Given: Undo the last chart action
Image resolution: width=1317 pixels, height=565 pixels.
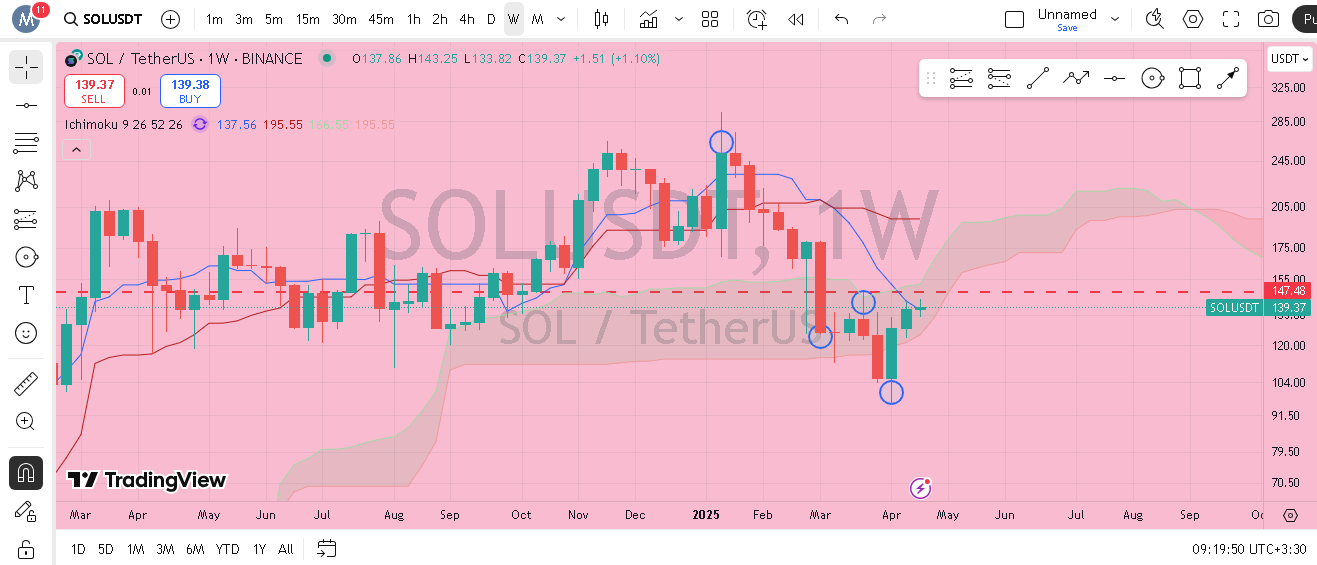Looking at the screenshot, I should click(x=842, y=19).
